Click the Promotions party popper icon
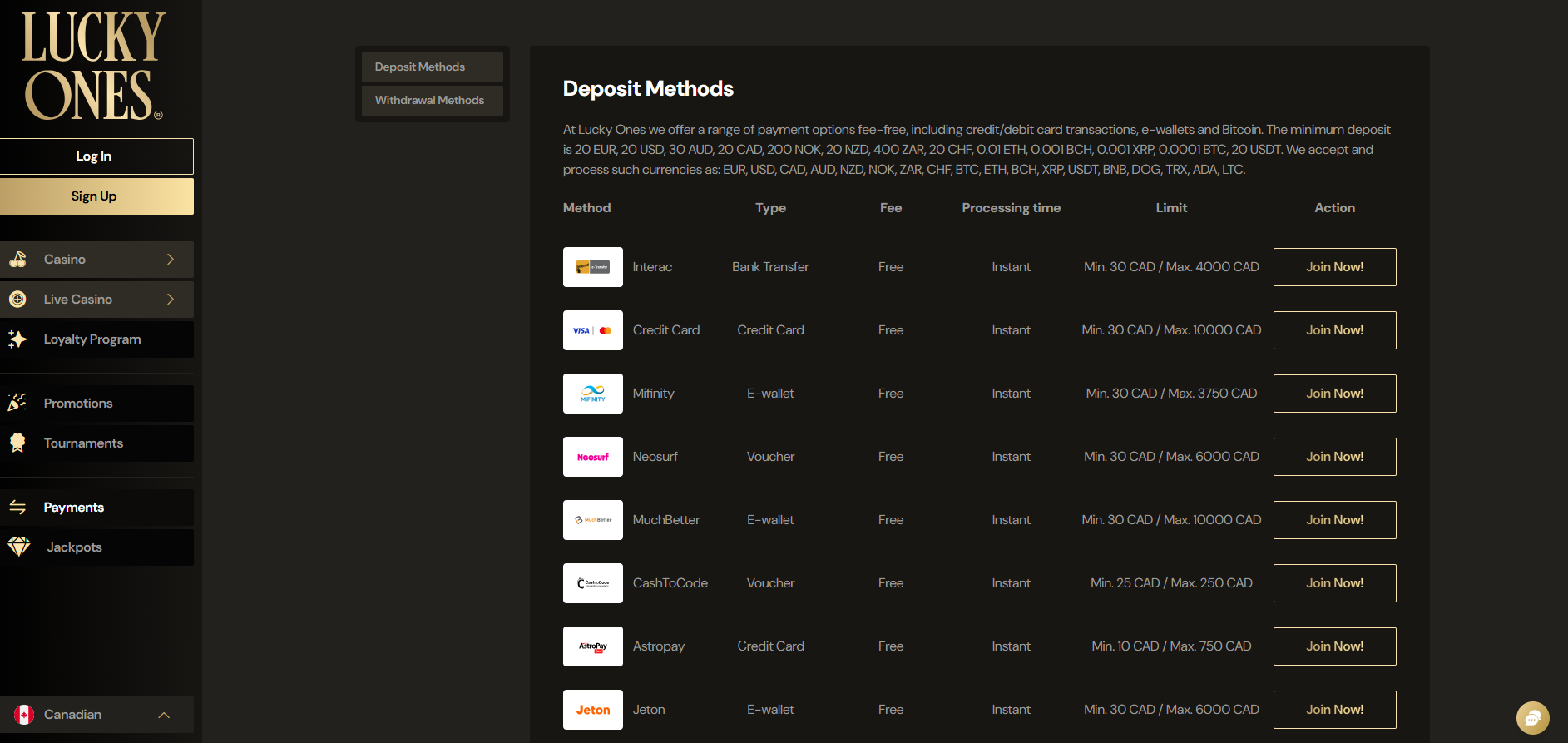The width and height of the screenshot is (1568, 743). click(x=17, y=403)
